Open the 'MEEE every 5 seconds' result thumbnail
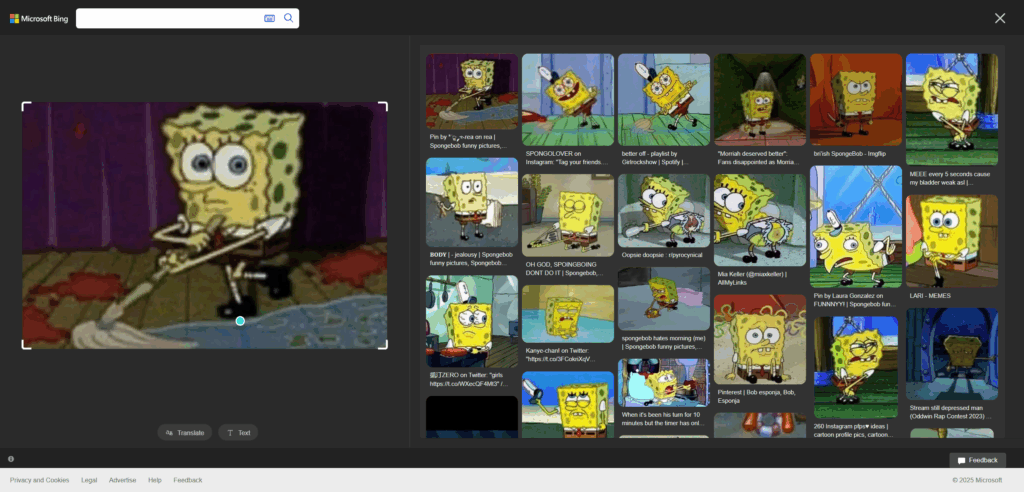This screenshot has width=1024, height=492. pos(952,109)
